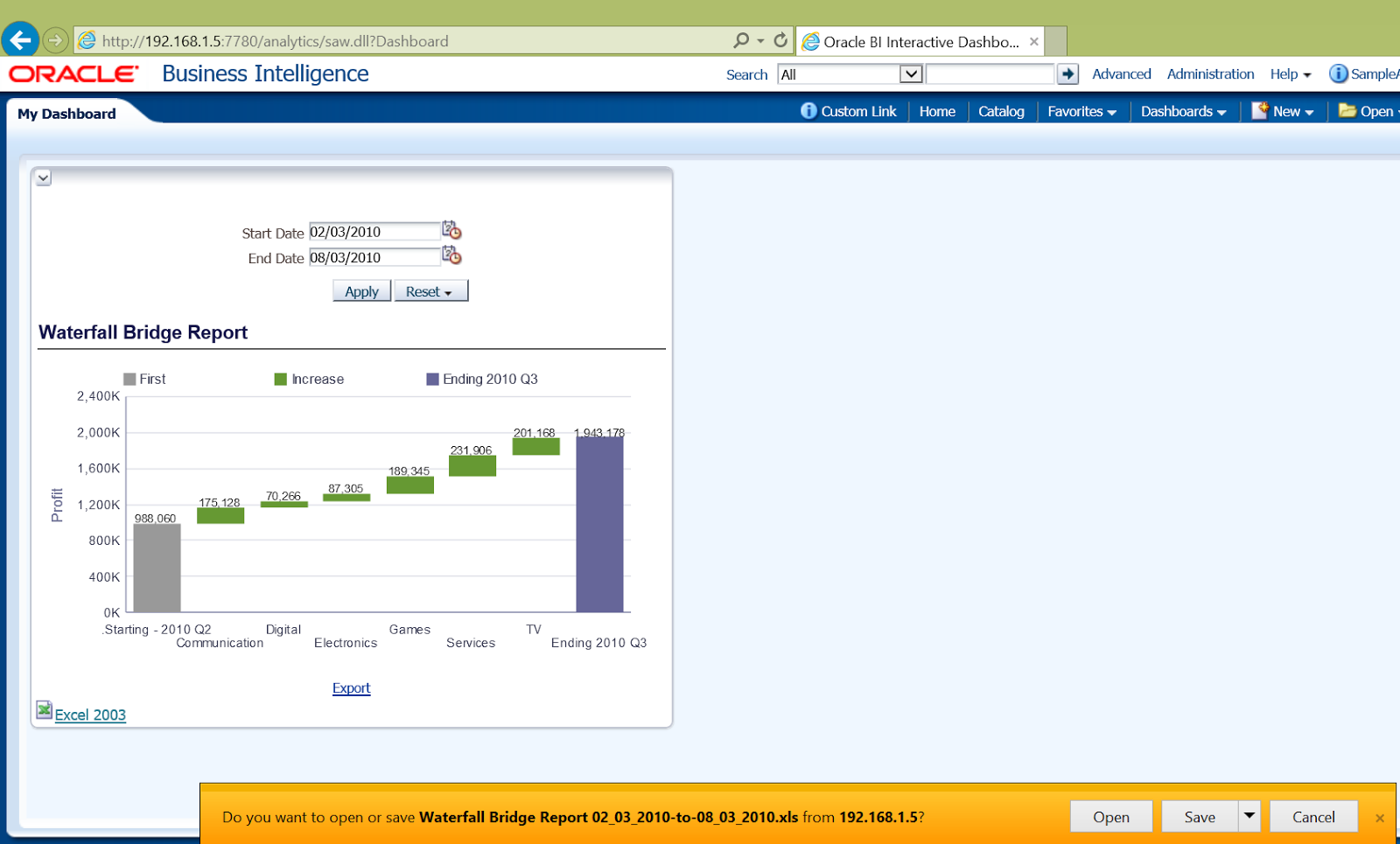
Task: Click the New document icon
Action: point(1260,110)
